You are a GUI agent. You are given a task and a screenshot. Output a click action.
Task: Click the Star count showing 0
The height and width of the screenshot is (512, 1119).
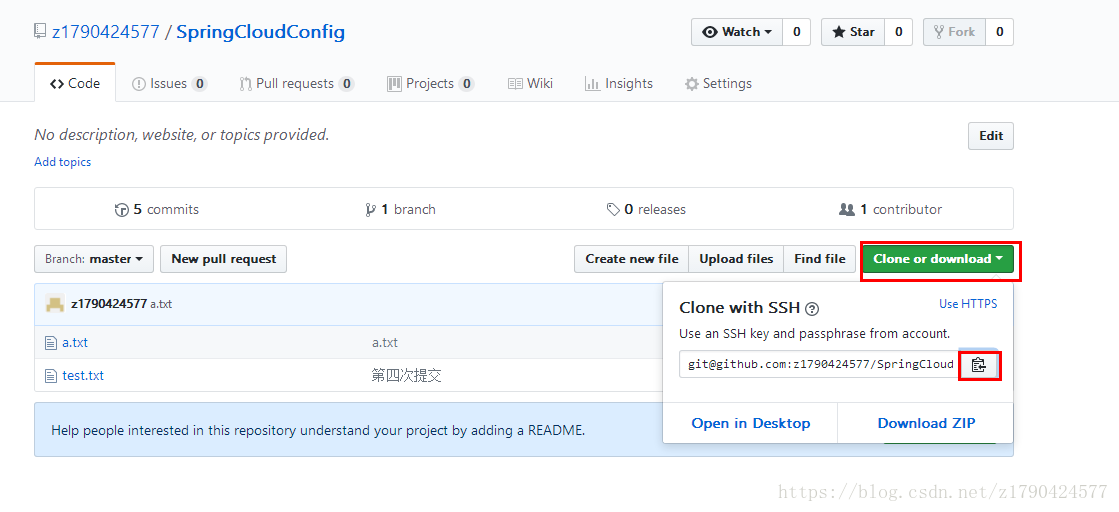pyautogui.click(x=898, y=32)
